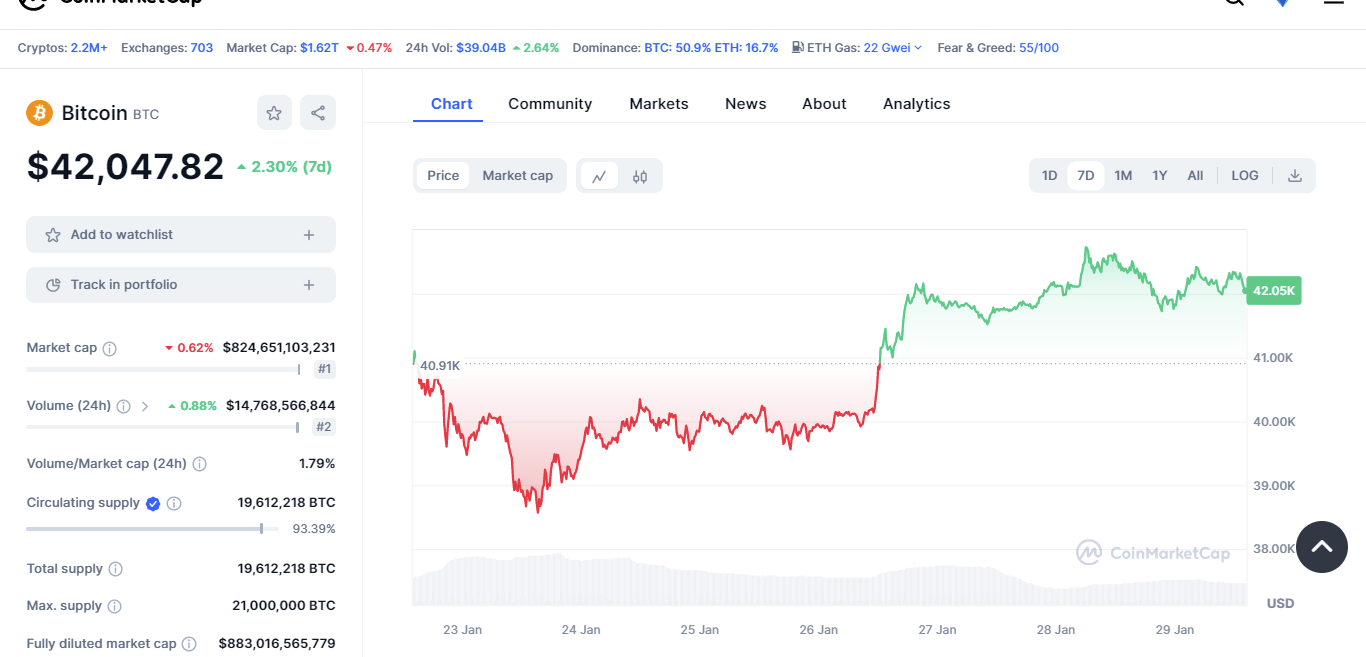
Task: Click the 42.05K current price label
Action: coord(1274,291)
